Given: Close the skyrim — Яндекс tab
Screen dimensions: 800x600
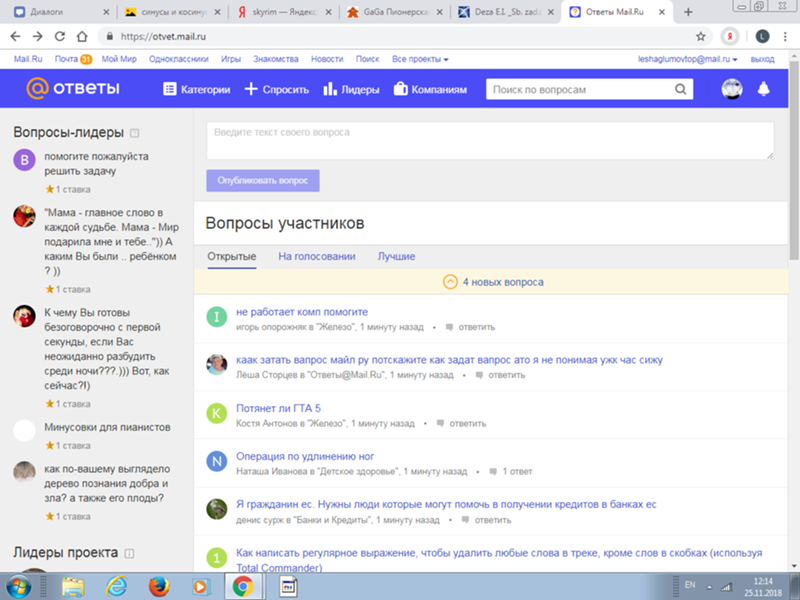Looking at the screenshot, I should 328,12.
